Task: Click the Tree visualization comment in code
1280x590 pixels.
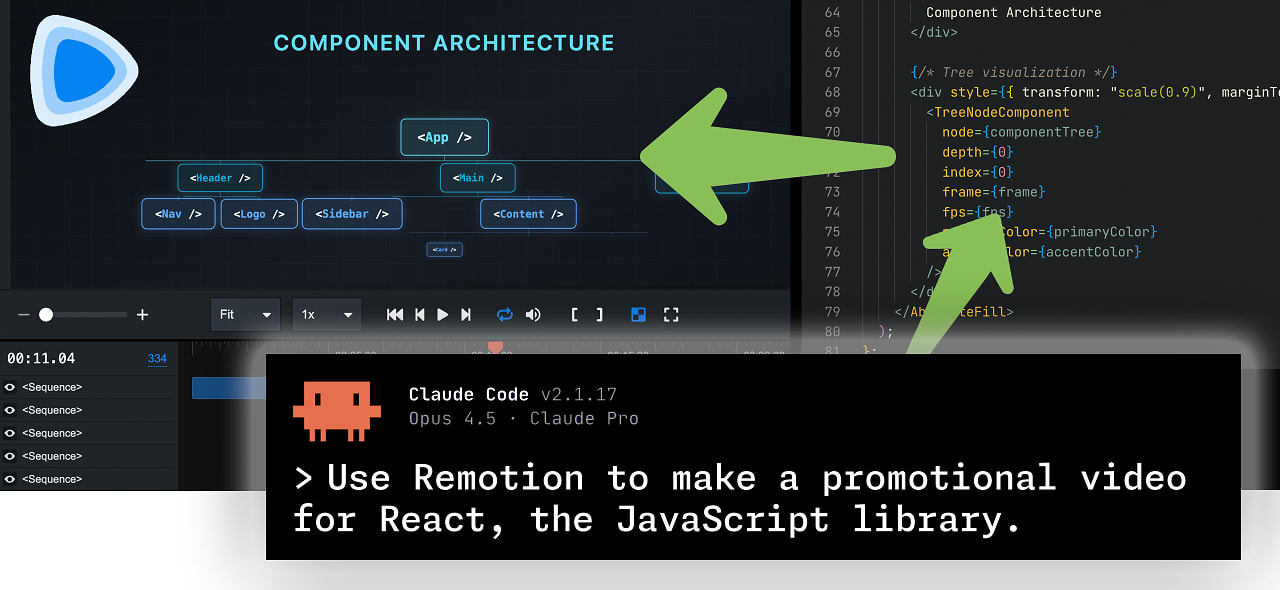Action: pyautogui.click(x=1014, y=72)
